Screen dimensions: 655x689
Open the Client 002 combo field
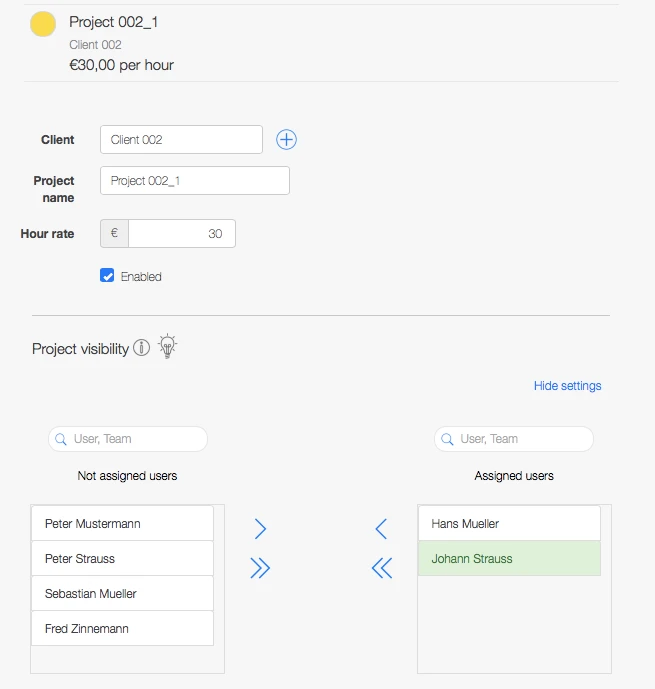click(x=181, y=140)
